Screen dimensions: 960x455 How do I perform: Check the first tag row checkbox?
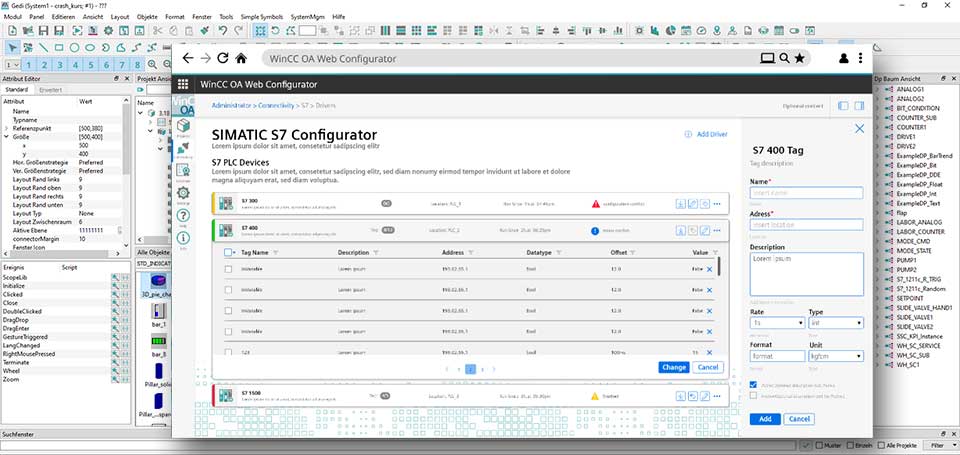click(229, 270)
